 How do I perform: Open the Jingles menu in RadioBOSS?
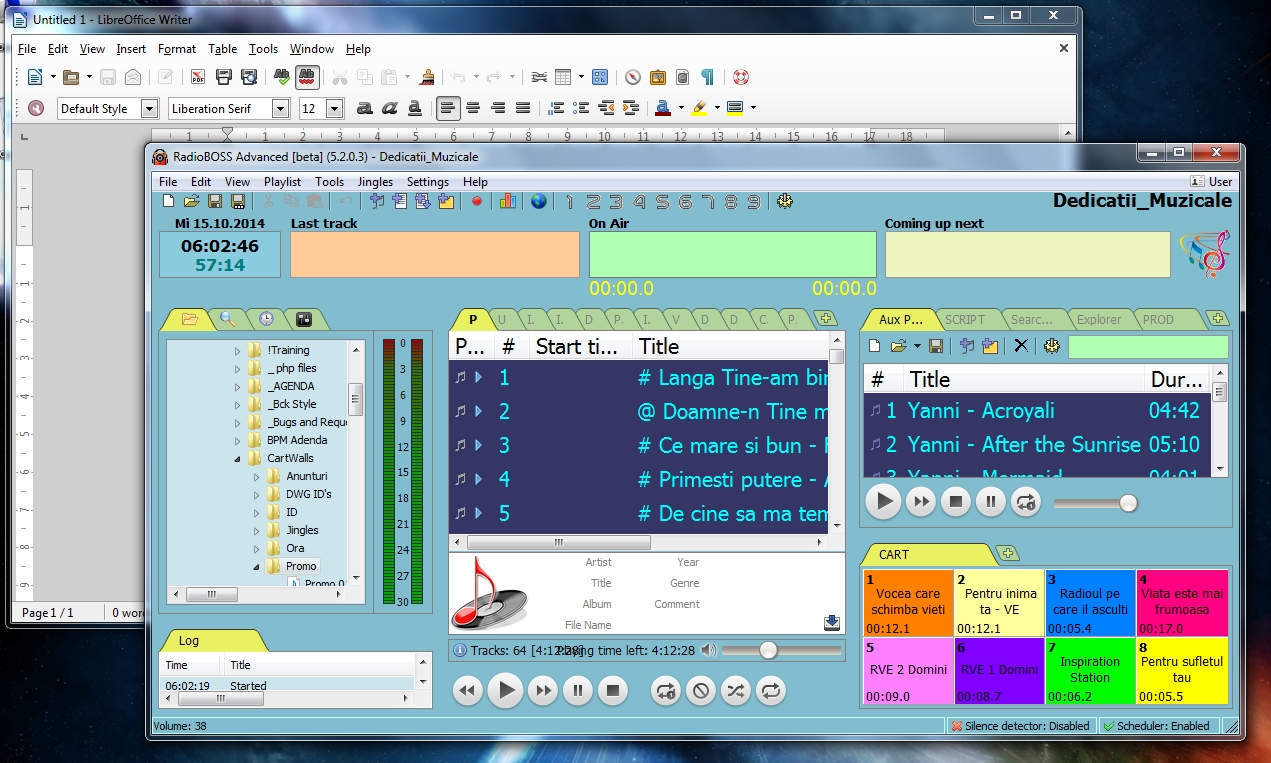(375, 182)
